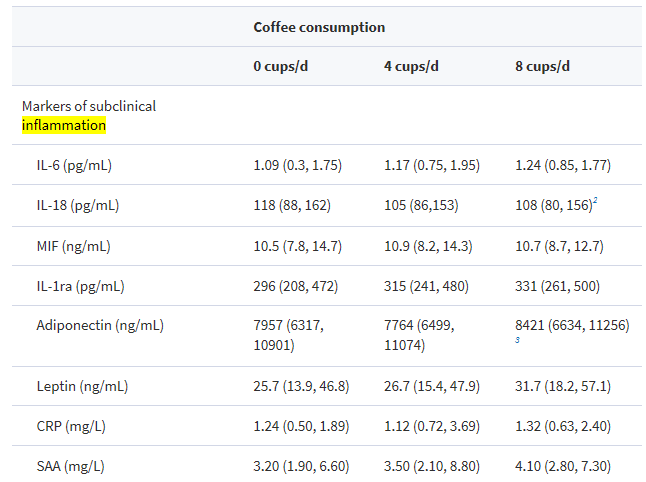
Task: Select the 4 cups/d column header
Action: click(411, 66)
